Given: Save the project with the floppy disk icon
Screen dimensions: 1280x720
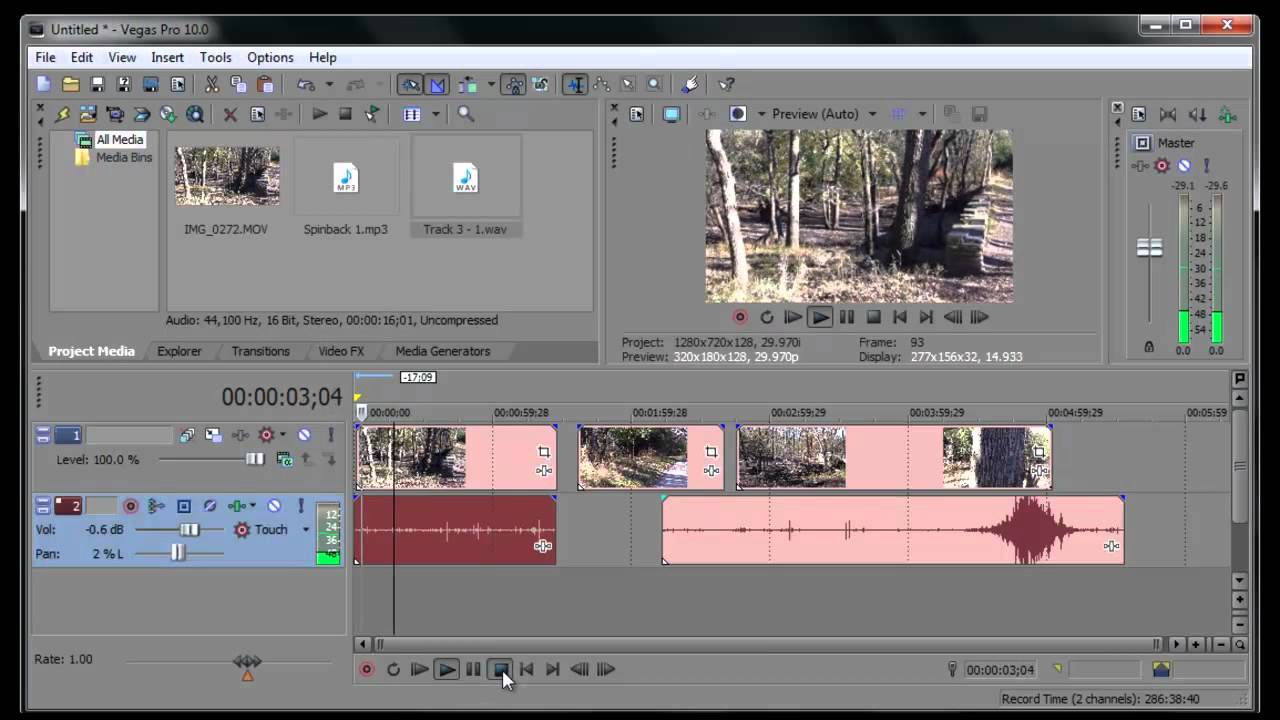Looking at the screenshot, I should click(x=97, y=85).
